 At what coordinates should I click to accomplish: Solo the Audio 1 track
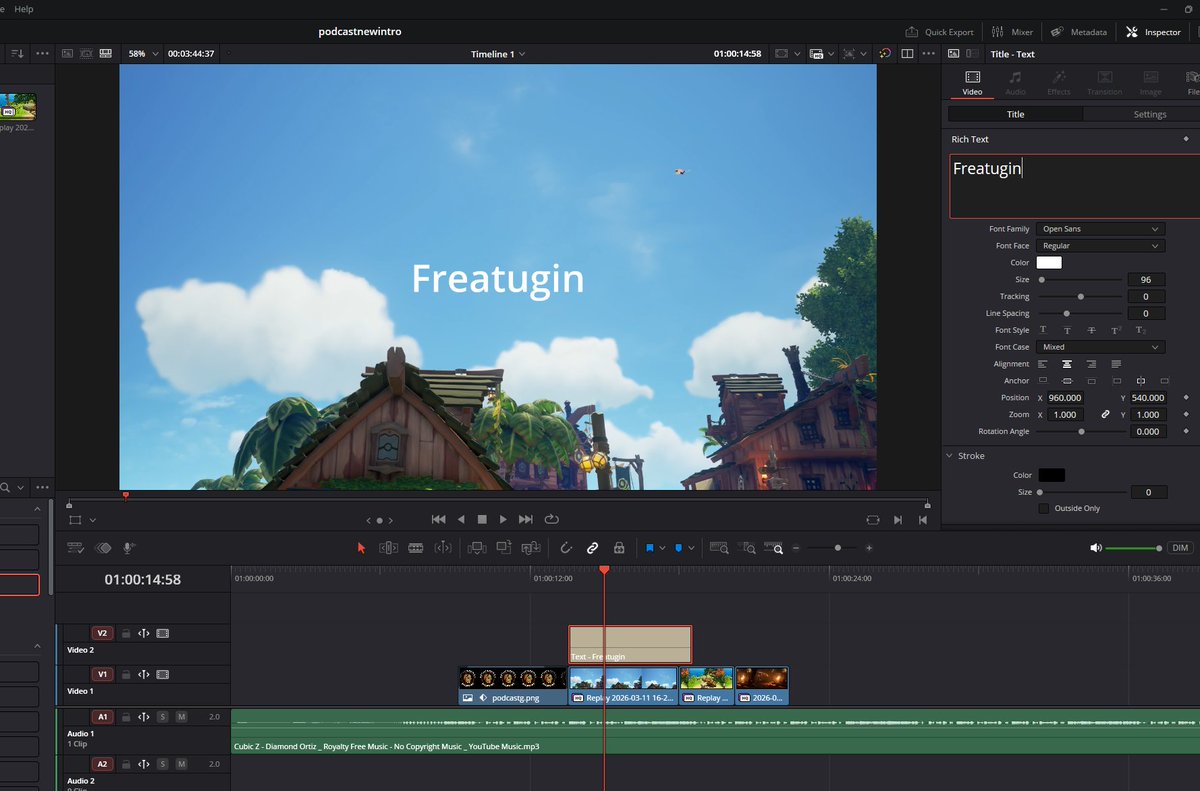click(x=162, y=717)
